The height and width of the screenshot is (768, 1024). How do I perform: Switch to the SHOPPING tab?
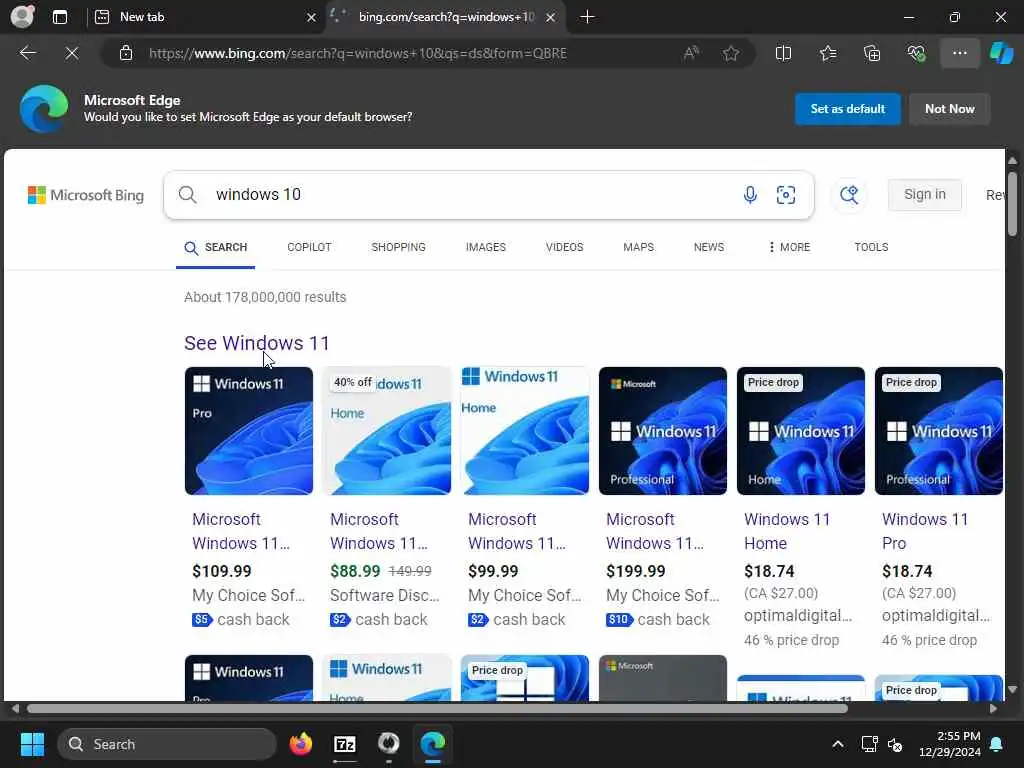point(398,247)
